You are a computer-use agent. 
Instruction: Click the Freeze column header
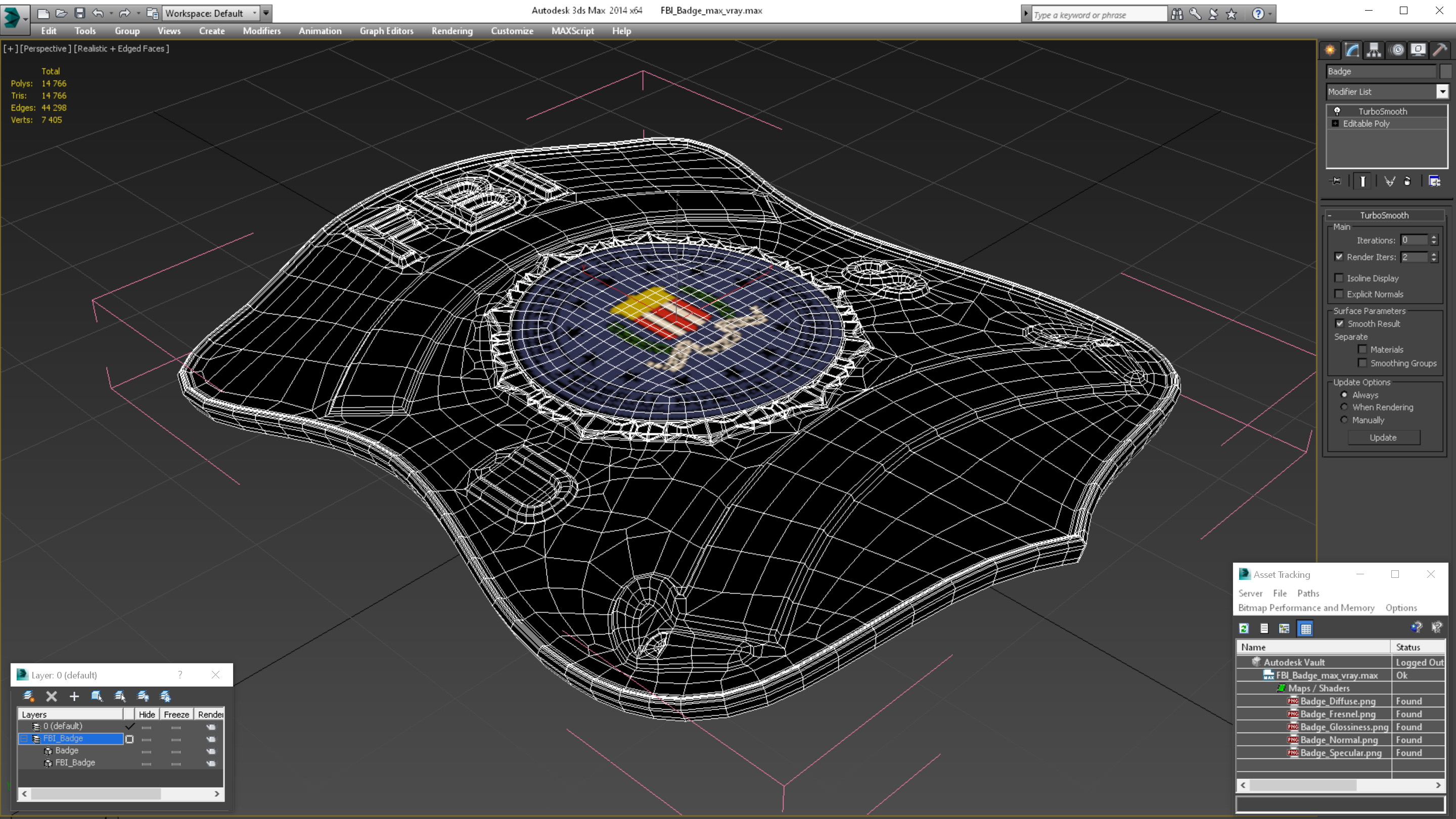pos(176,714)
